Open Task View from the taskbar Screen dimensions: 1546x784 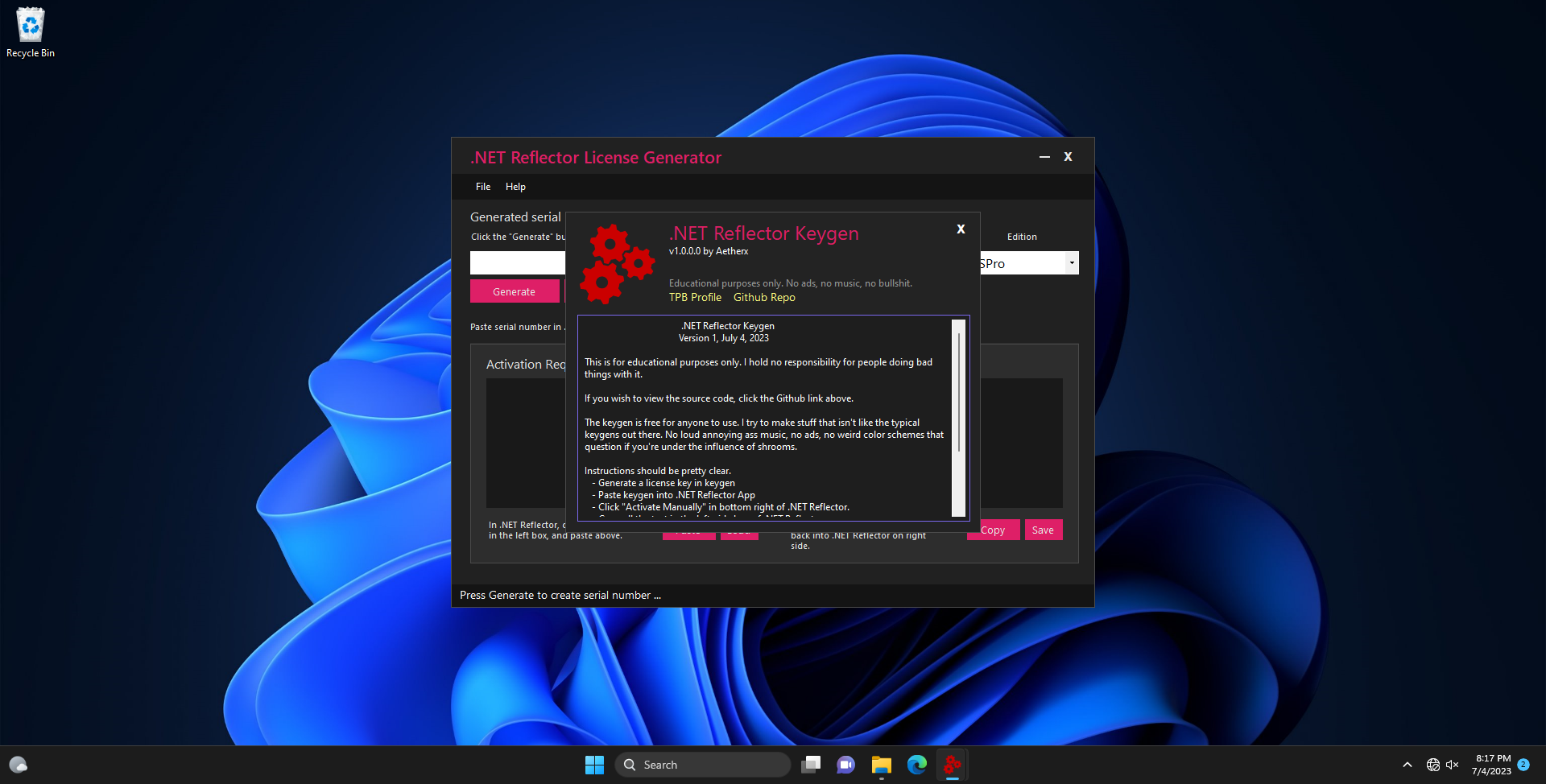811,765
